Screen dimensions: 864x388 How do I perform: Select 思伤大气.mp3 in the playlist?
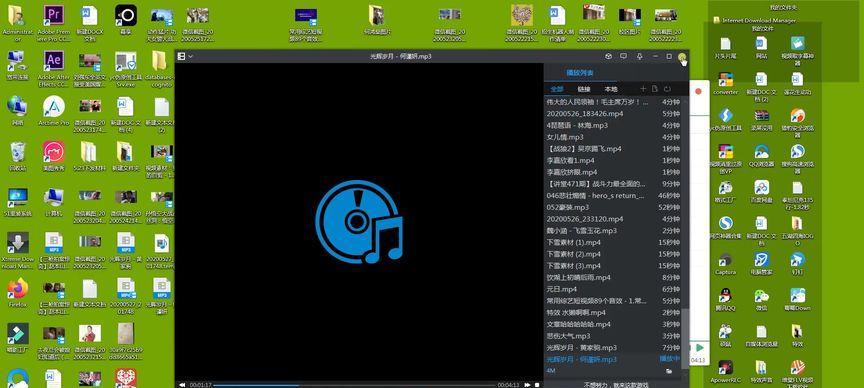(x=613, y=336)
